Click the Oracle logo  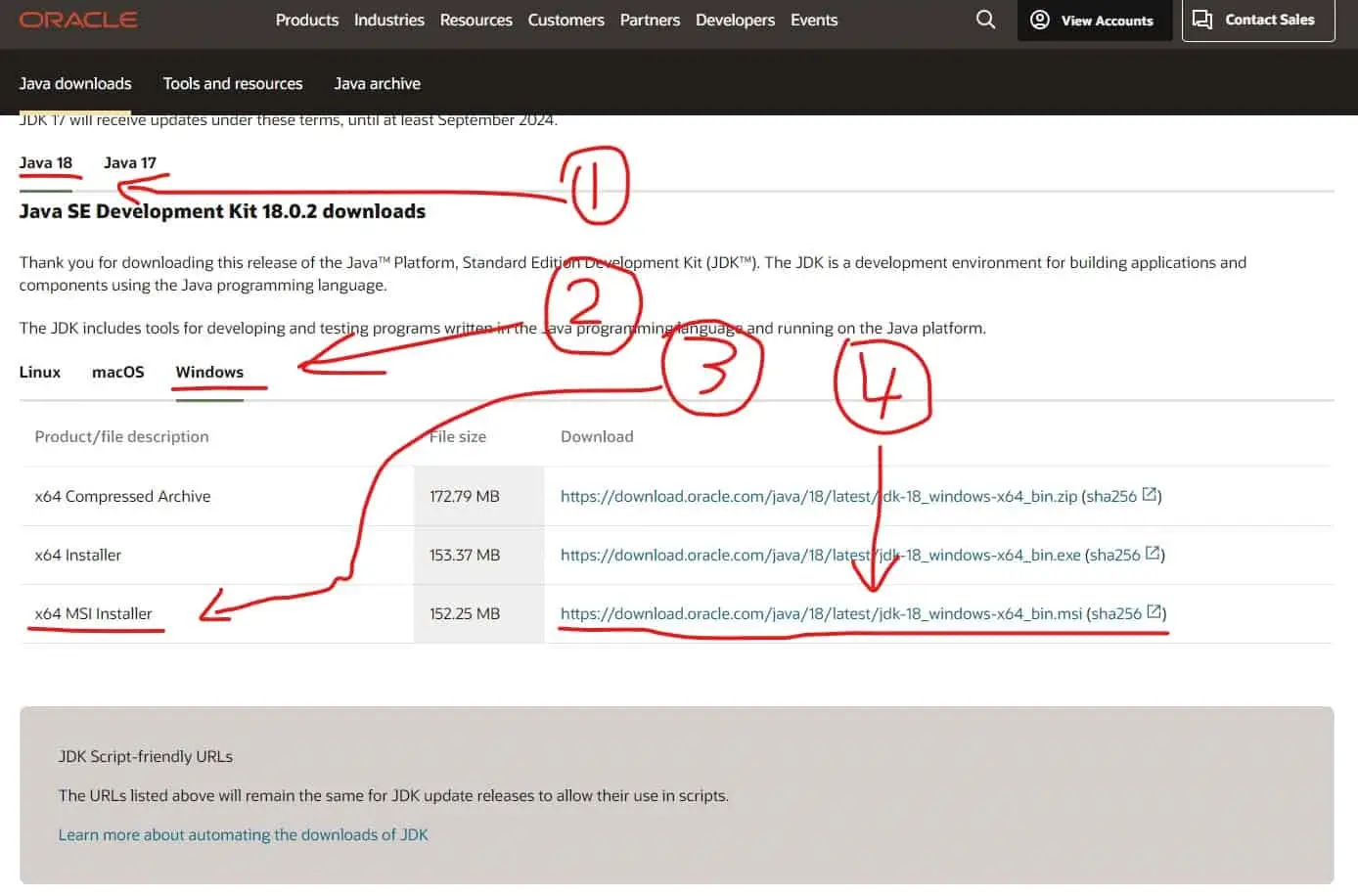[78, 20]
